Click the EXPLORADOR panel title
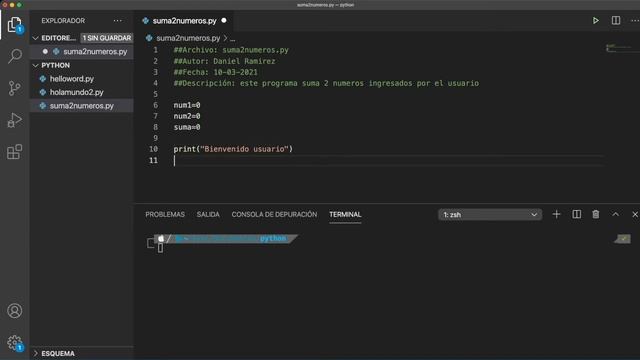The image size is (640, 360). pos(63,20)
